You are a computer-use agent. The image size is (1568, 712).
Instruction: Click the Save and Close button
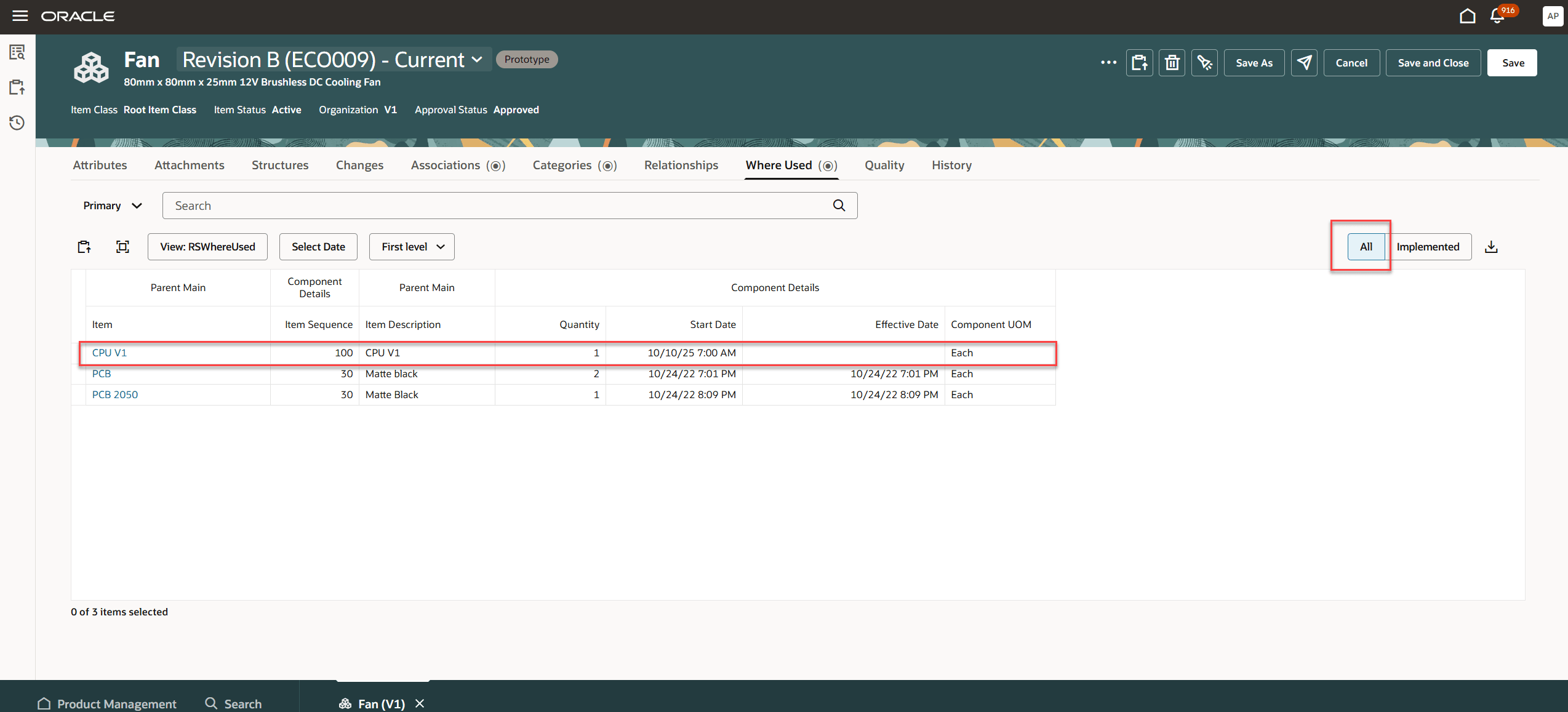(1433, 62)
